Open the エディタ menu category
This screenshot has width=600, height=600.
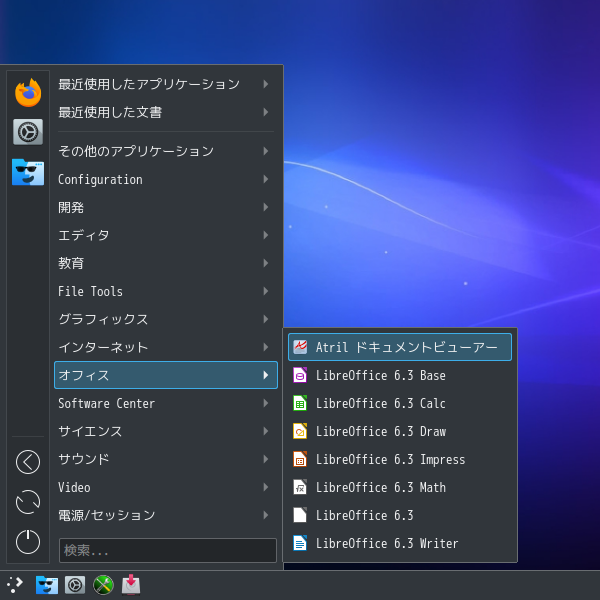[166, 235]
